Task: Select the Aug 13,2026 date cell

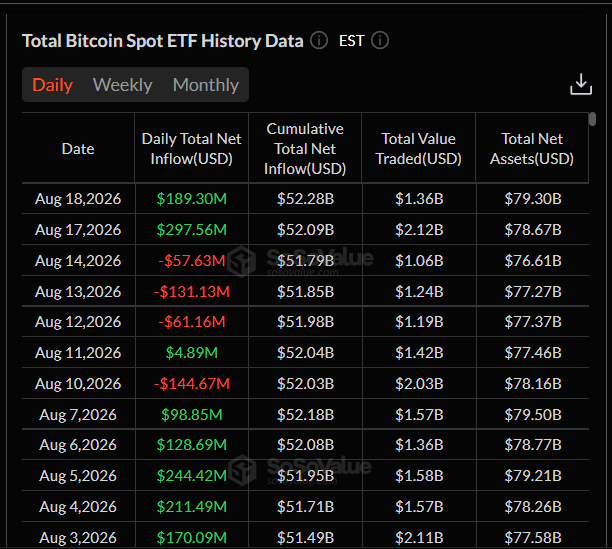Action: (x=78, y=291)
